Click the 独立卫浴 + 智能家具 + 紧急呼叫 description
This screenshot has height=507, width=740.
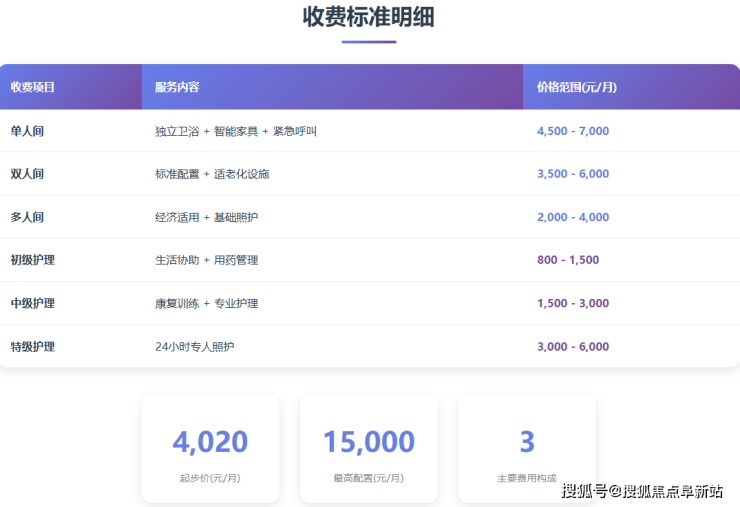[236, 131]
